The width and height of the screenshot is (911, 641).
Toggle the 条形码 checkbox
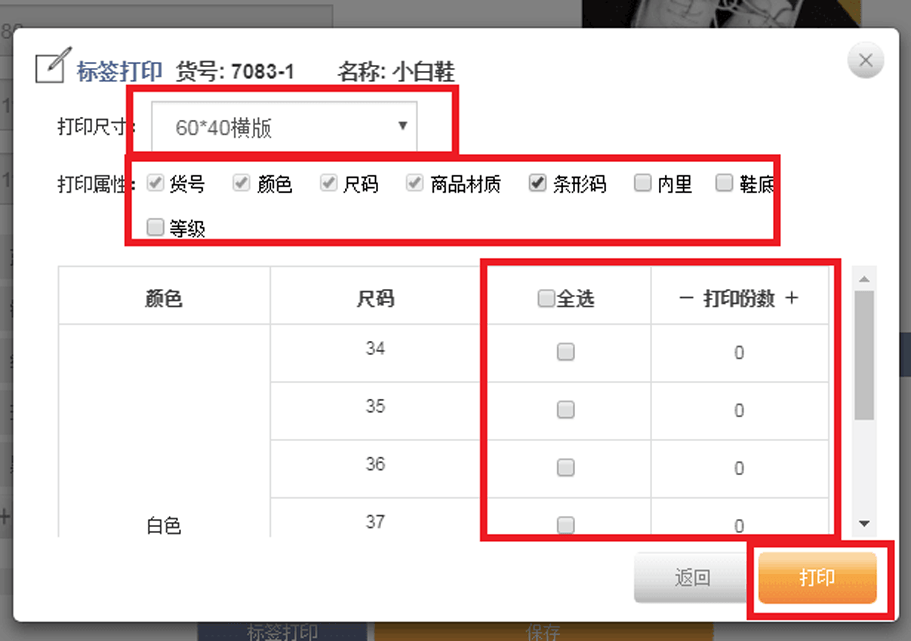[537, 183]
